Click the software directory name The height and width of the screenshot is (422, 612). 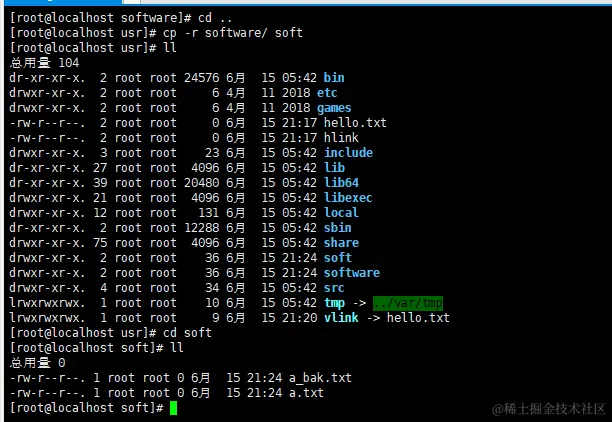click(x=352, y=273)
